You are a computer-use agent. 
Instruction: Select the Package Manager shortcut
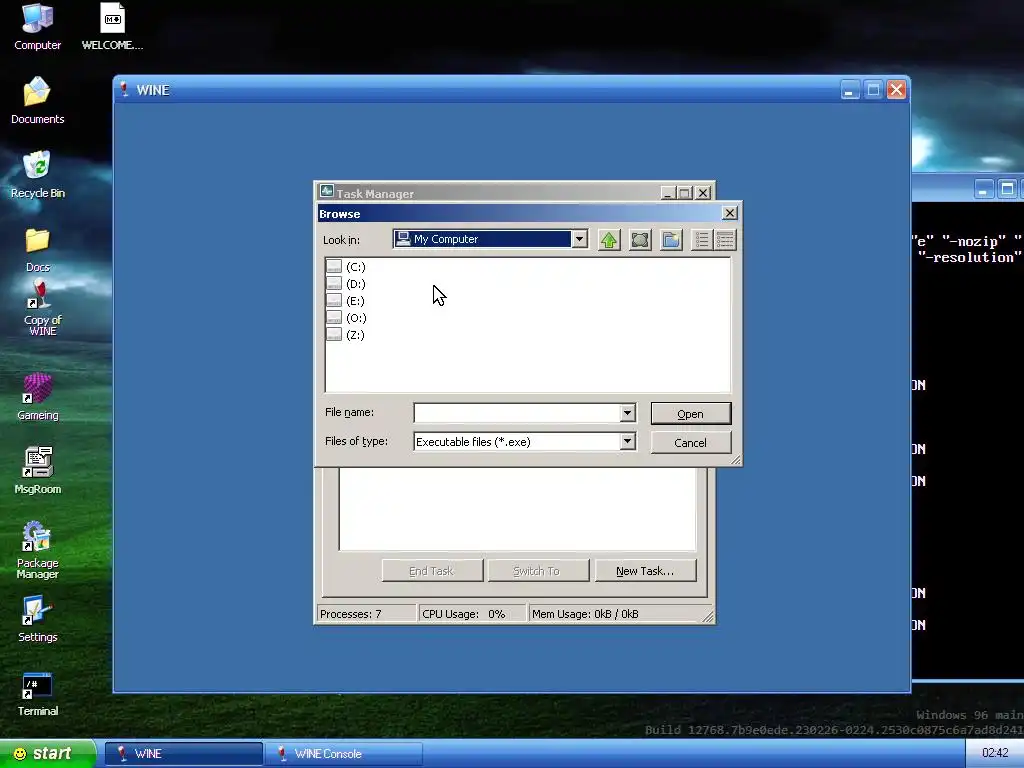[37, 550]
